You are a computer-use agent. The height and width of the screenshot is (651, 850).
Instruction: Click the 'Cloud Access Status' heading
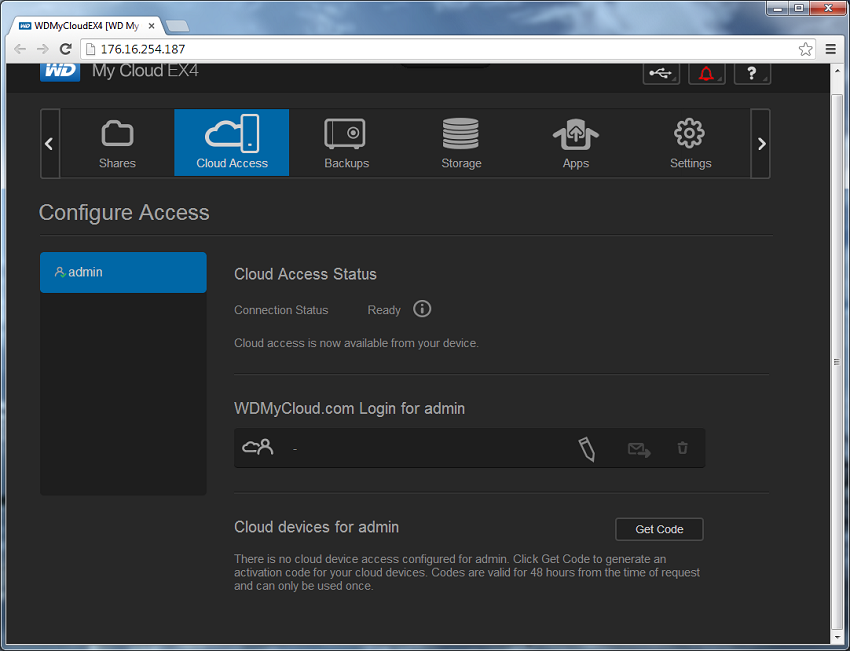coord(305,274)
